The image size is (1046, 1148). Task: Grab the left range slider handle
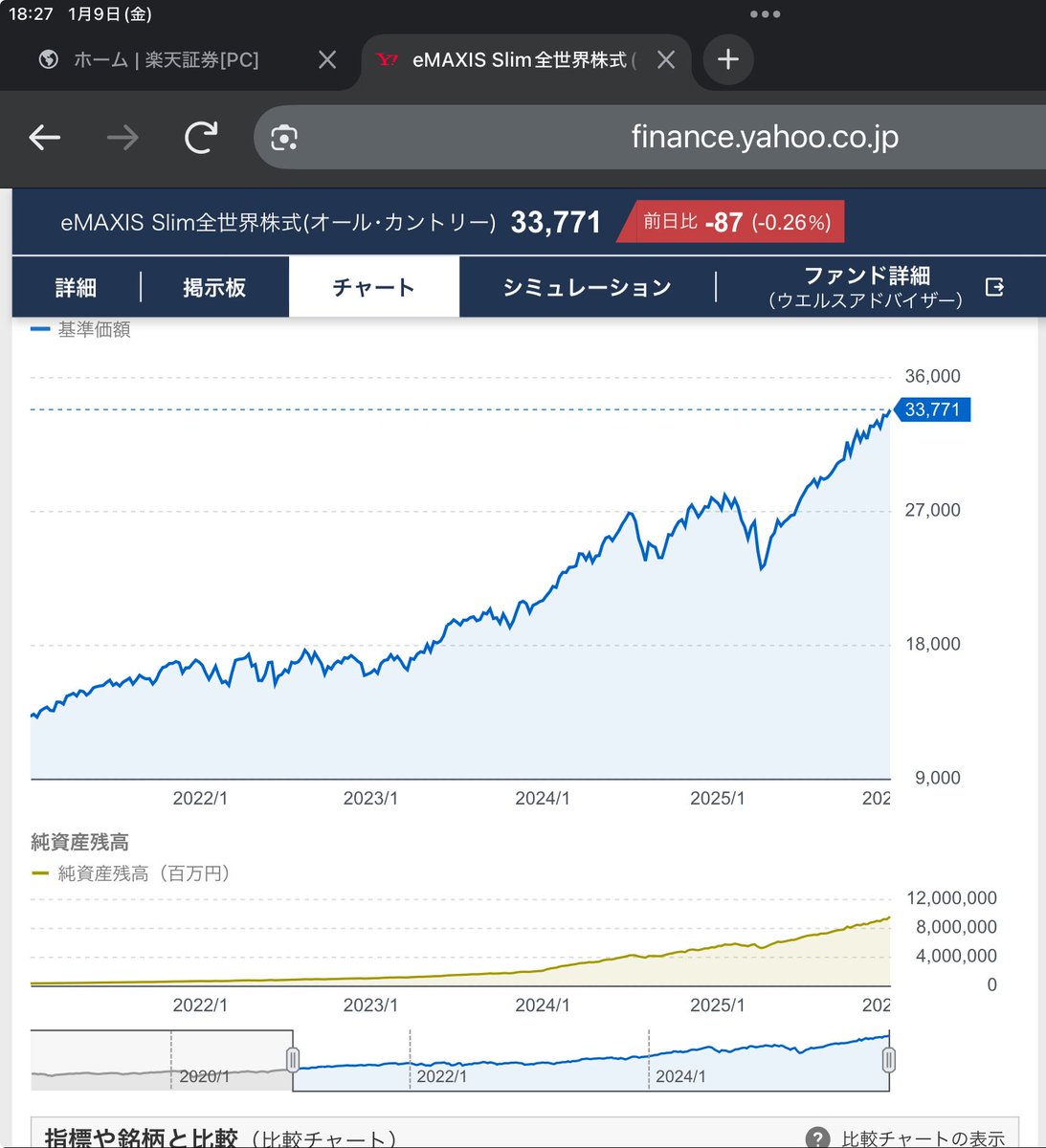[x=293, y=1059]
